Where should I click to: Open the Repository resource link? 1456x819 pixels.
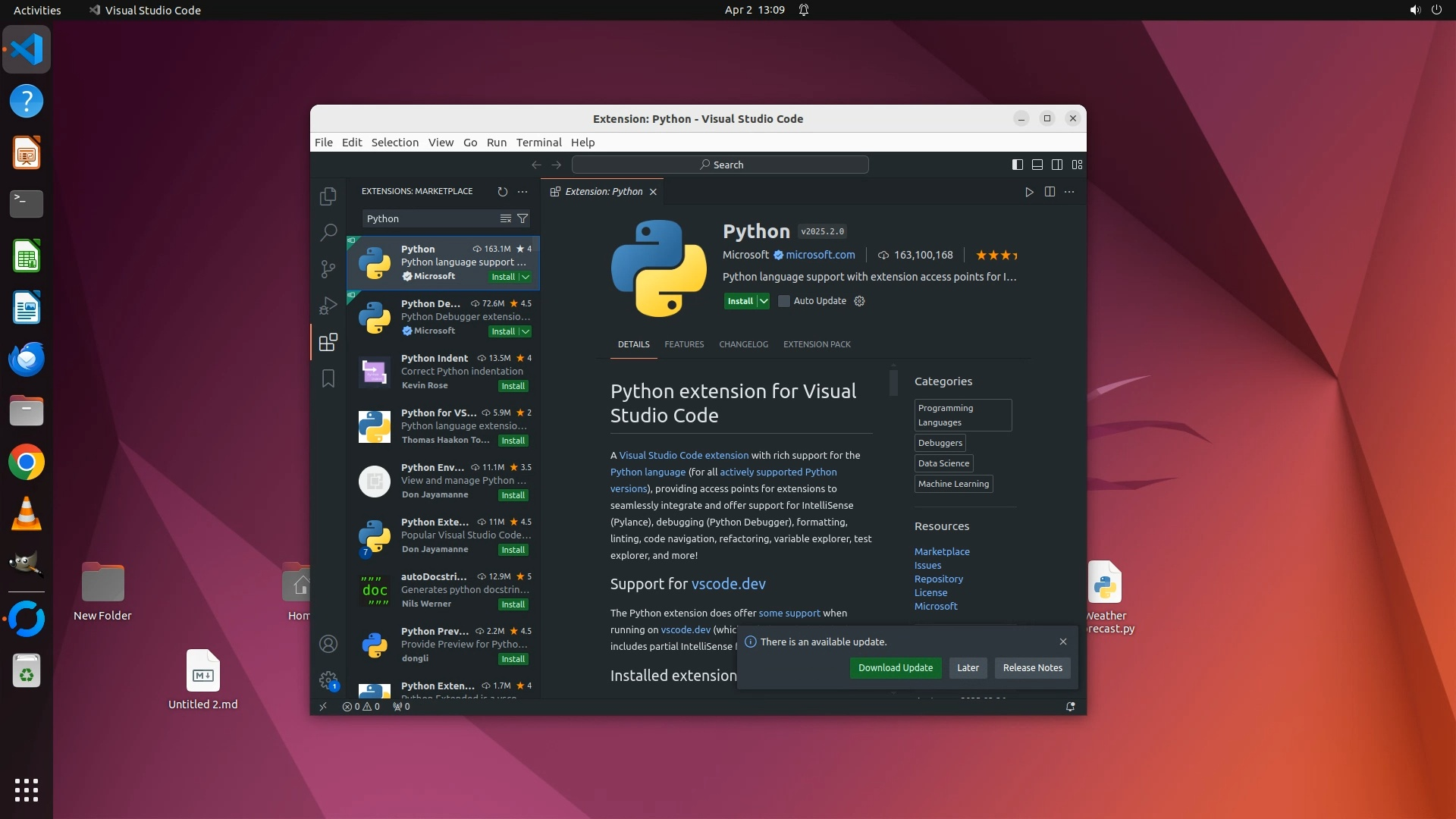pos(938,579)
